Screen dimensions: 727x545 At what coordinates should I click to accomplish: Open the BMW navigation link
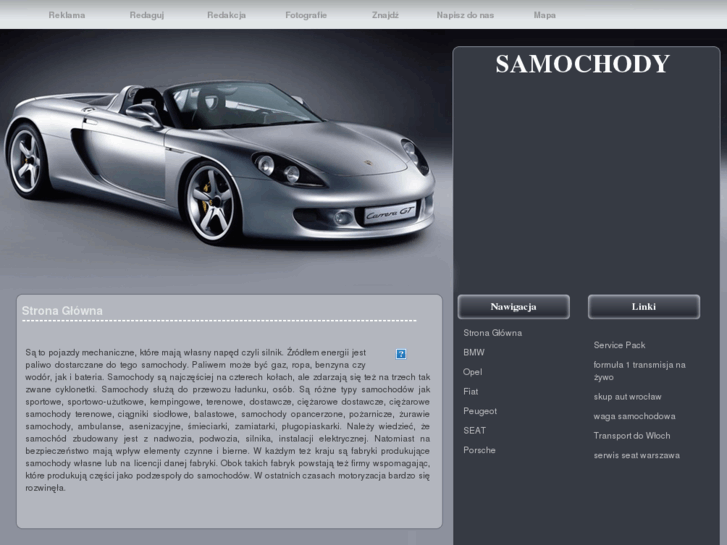474,352
